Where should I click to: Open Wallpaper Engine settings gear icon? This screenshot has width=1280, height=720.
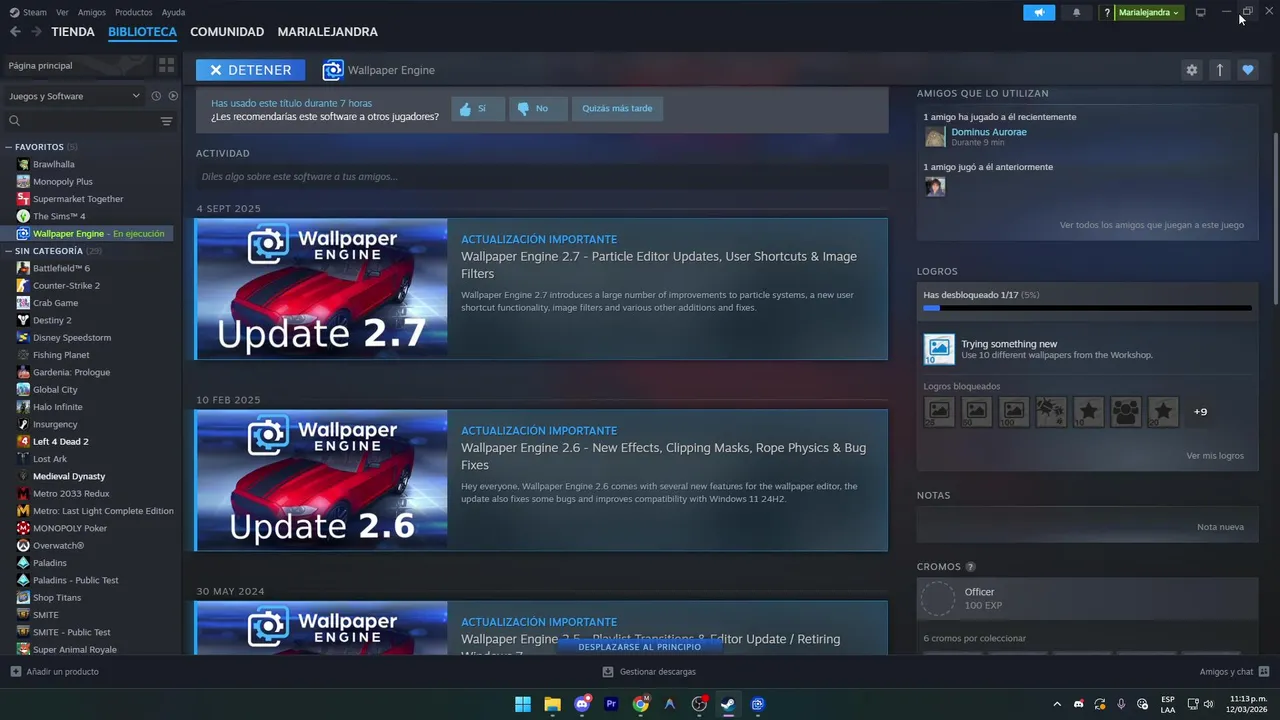coord(1191,70)
